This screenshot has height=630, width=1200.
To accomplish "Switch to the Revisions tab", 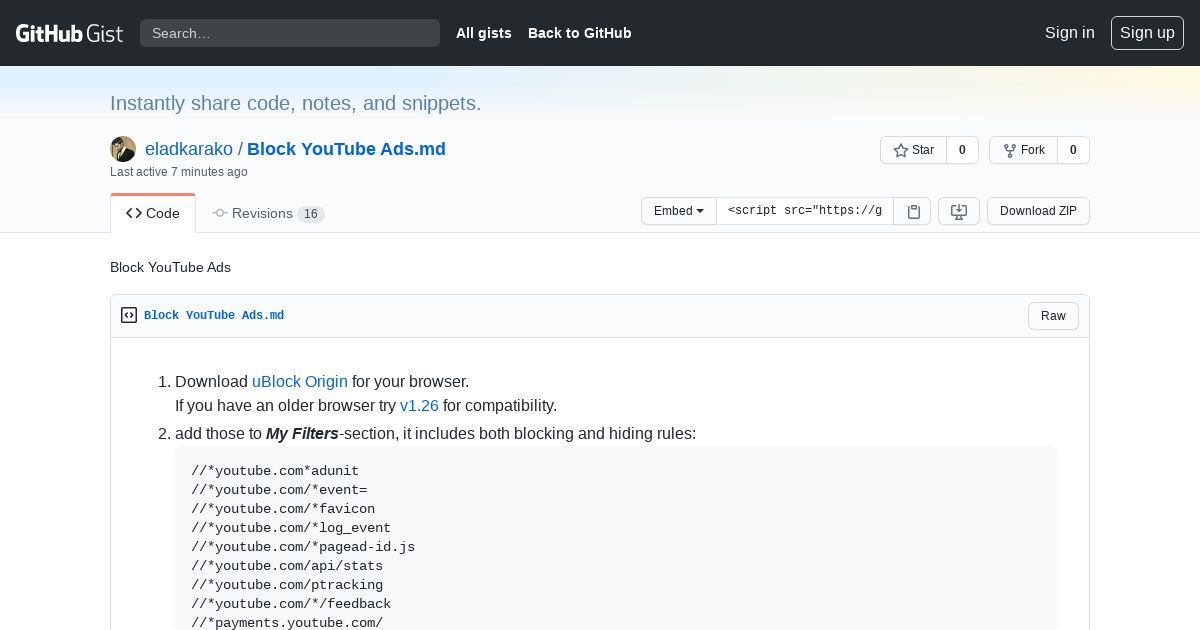I will tap(268, 213).
